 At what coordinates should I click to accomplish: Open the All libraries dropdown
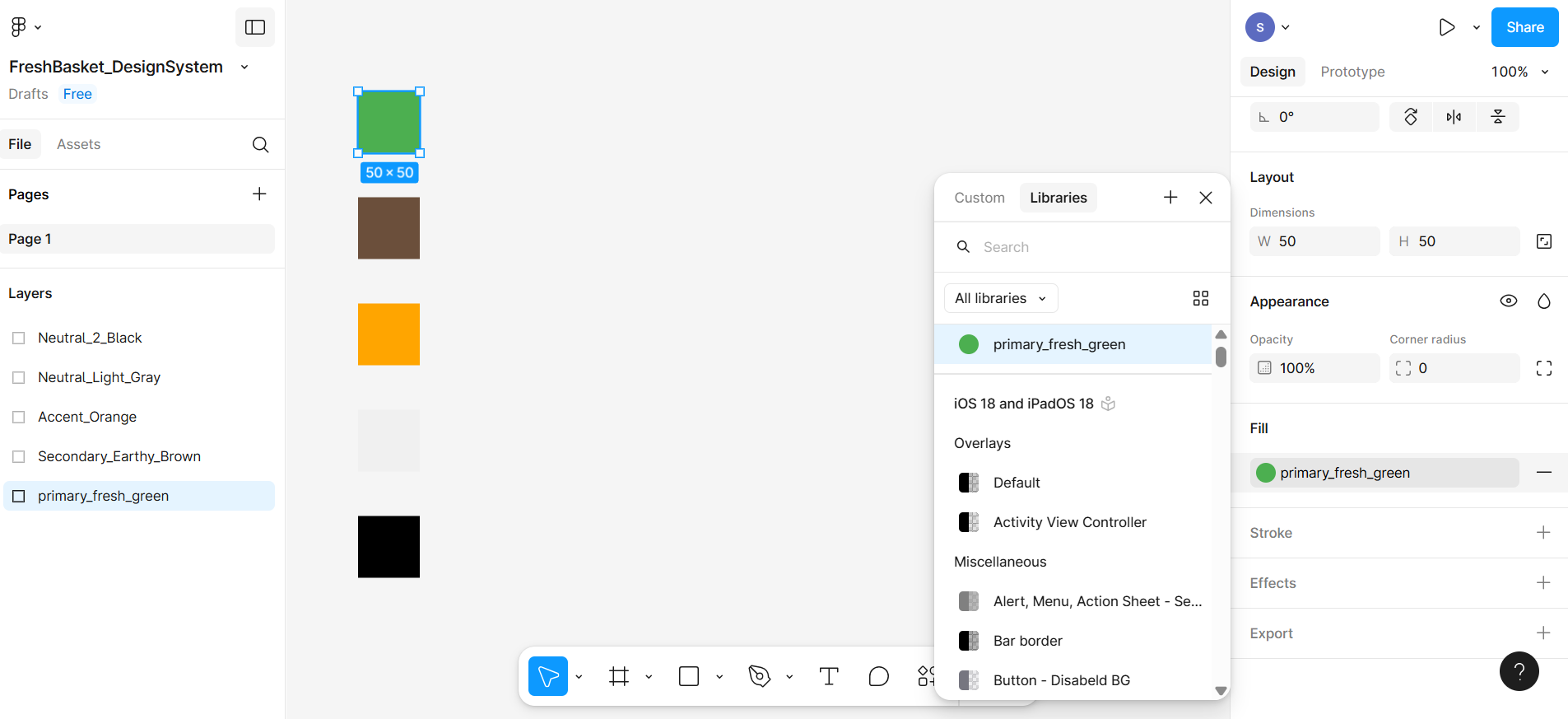[1000, 298]
